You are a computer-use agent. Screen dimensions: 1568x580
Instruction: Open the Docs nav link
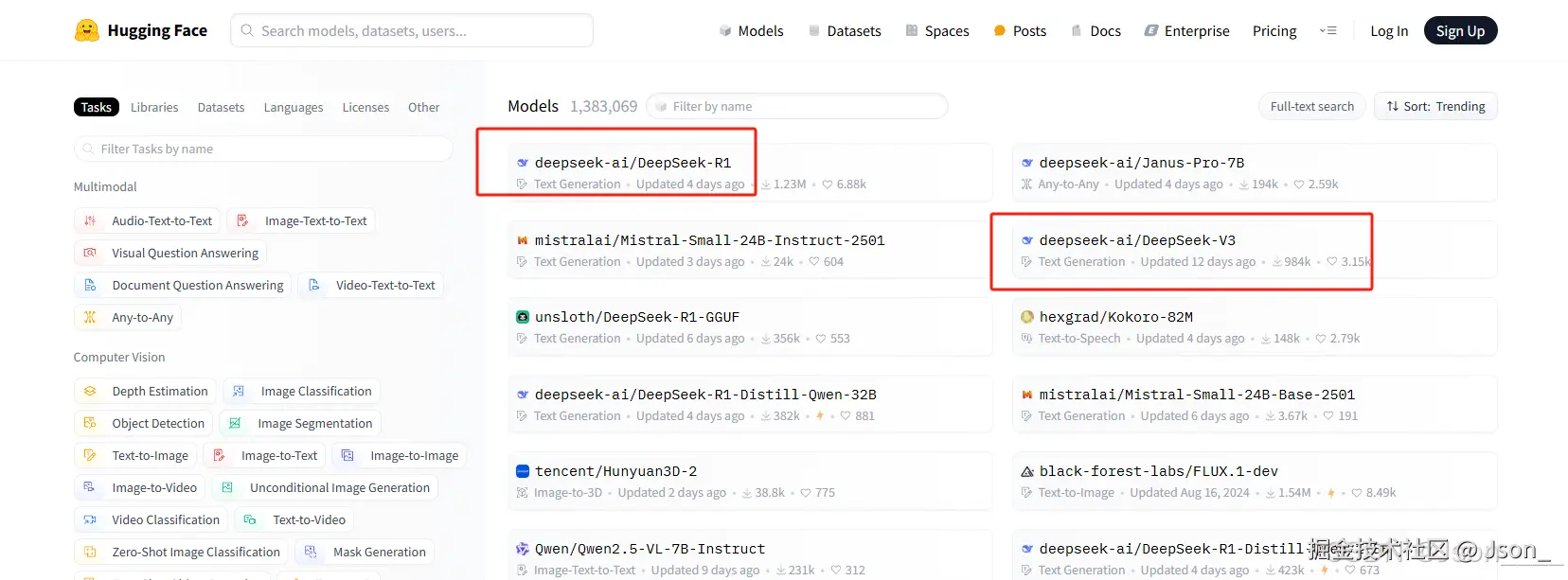(1096, 31)
